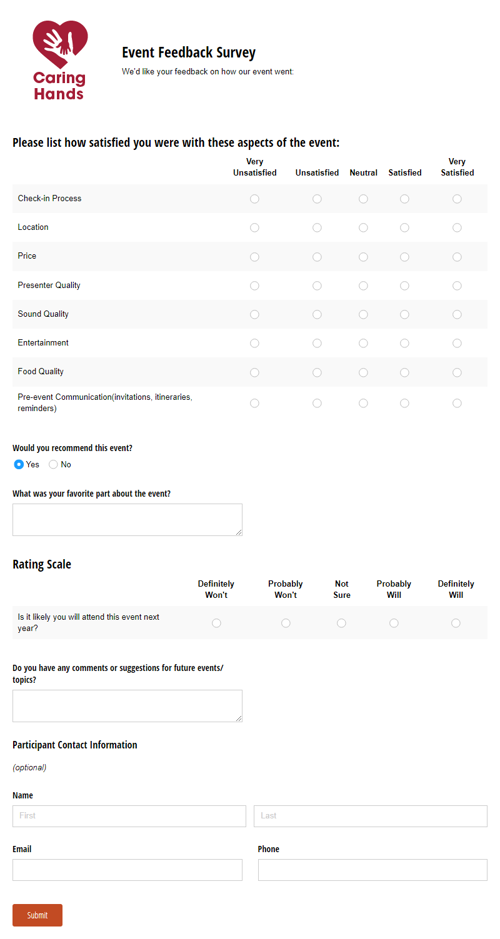Click the Caring Hands heart logo
The height and width of the screenshot is (939, 500).
(60, 59)
